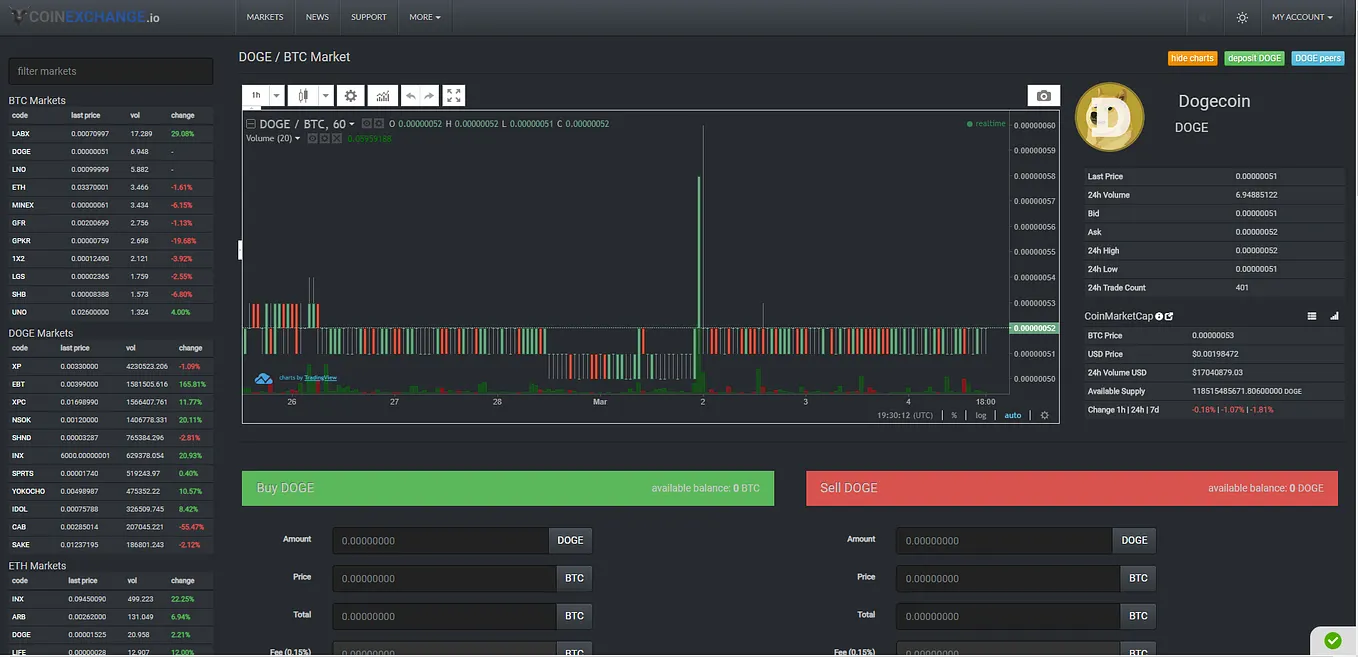Open the NEWS menu item
Image resolution: width=1358 pixels, height=657 pixels.
[x=317, y=17]
